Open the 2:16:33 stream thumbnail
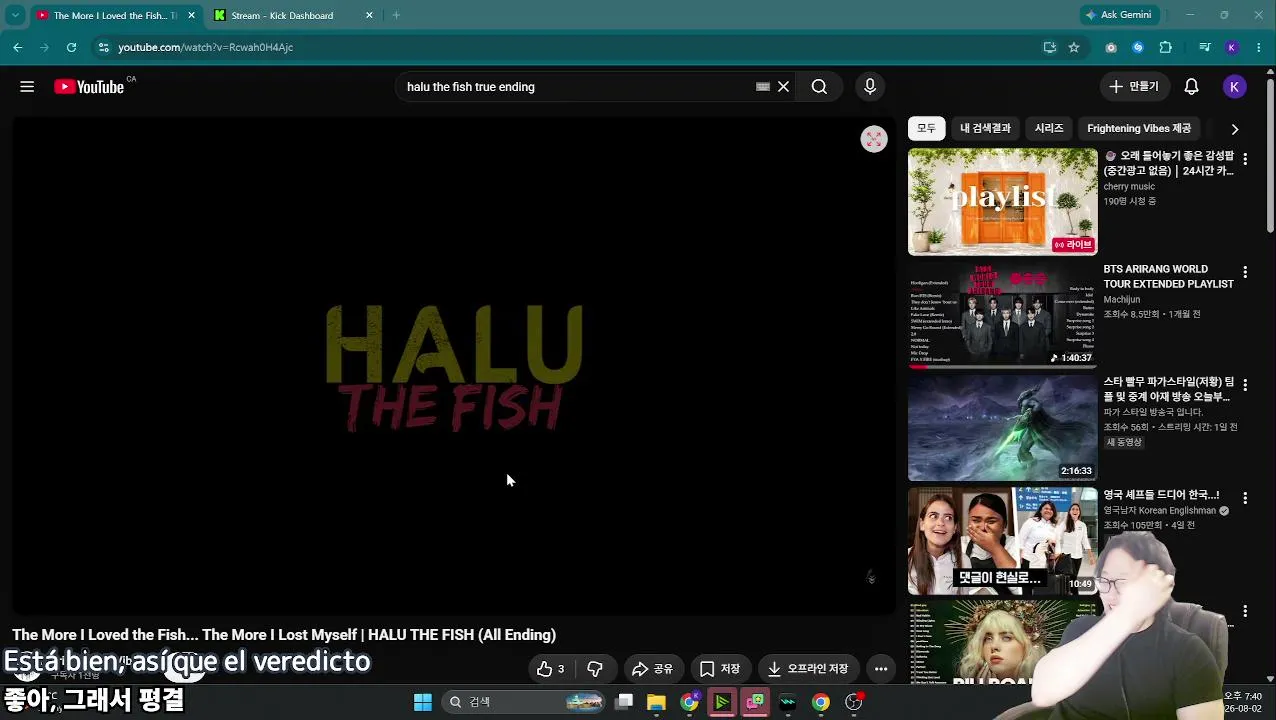This screenshot has width=1276, height=720. point(1002,428)
